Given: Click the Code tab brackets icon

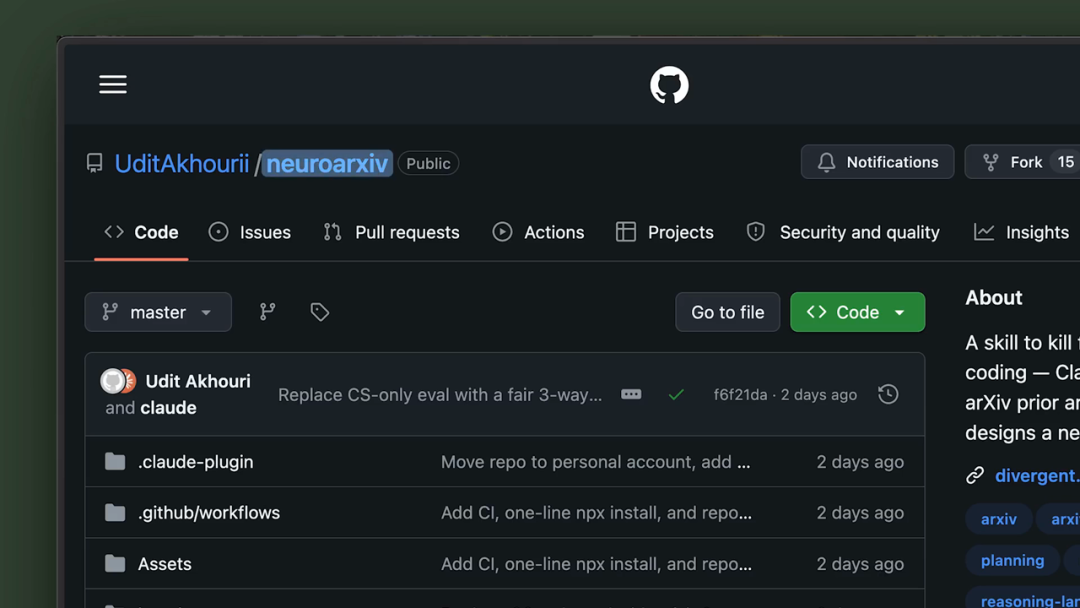Looking at the screenshot, I should tap(114, 232).
